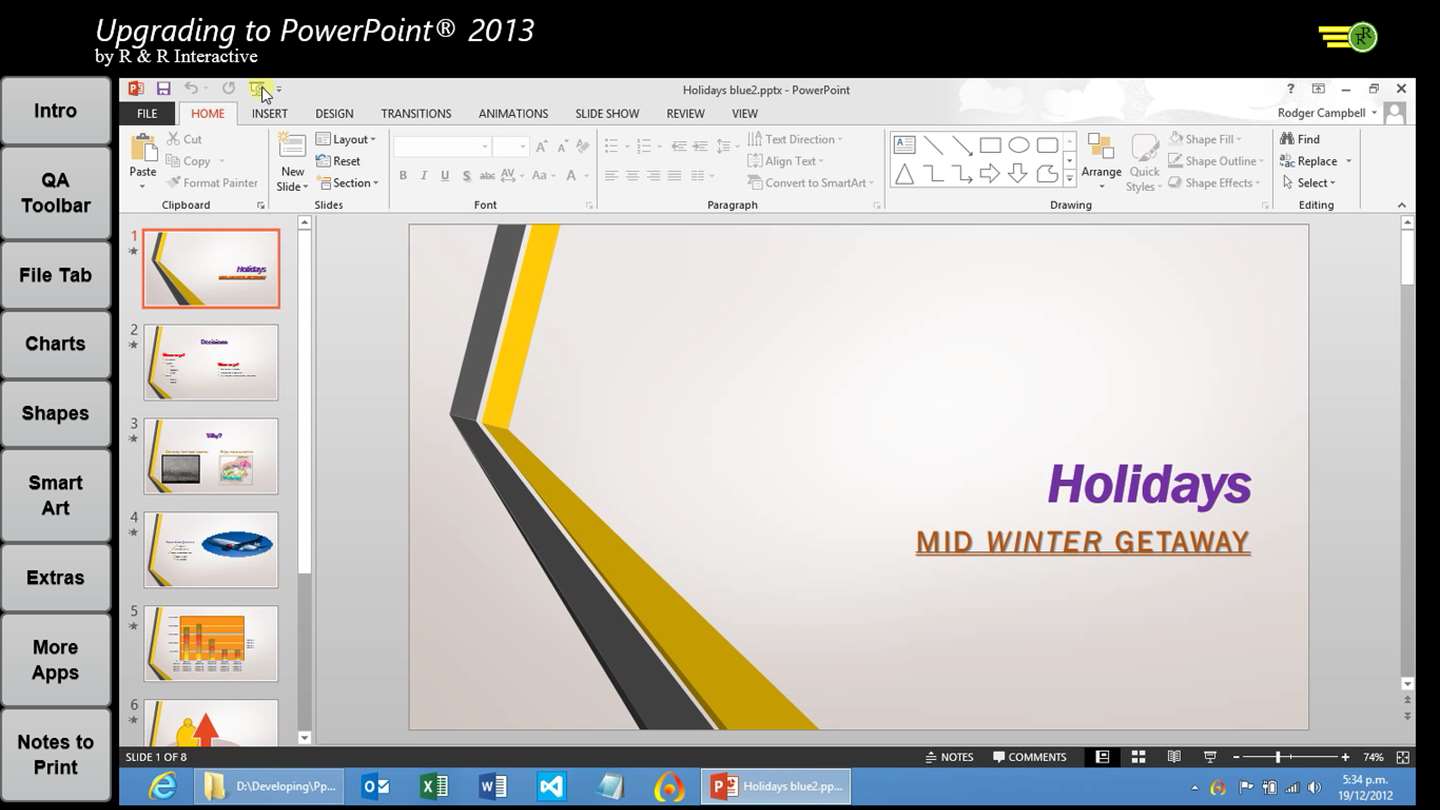Open the More Apps tutorial section

[55, 660]
